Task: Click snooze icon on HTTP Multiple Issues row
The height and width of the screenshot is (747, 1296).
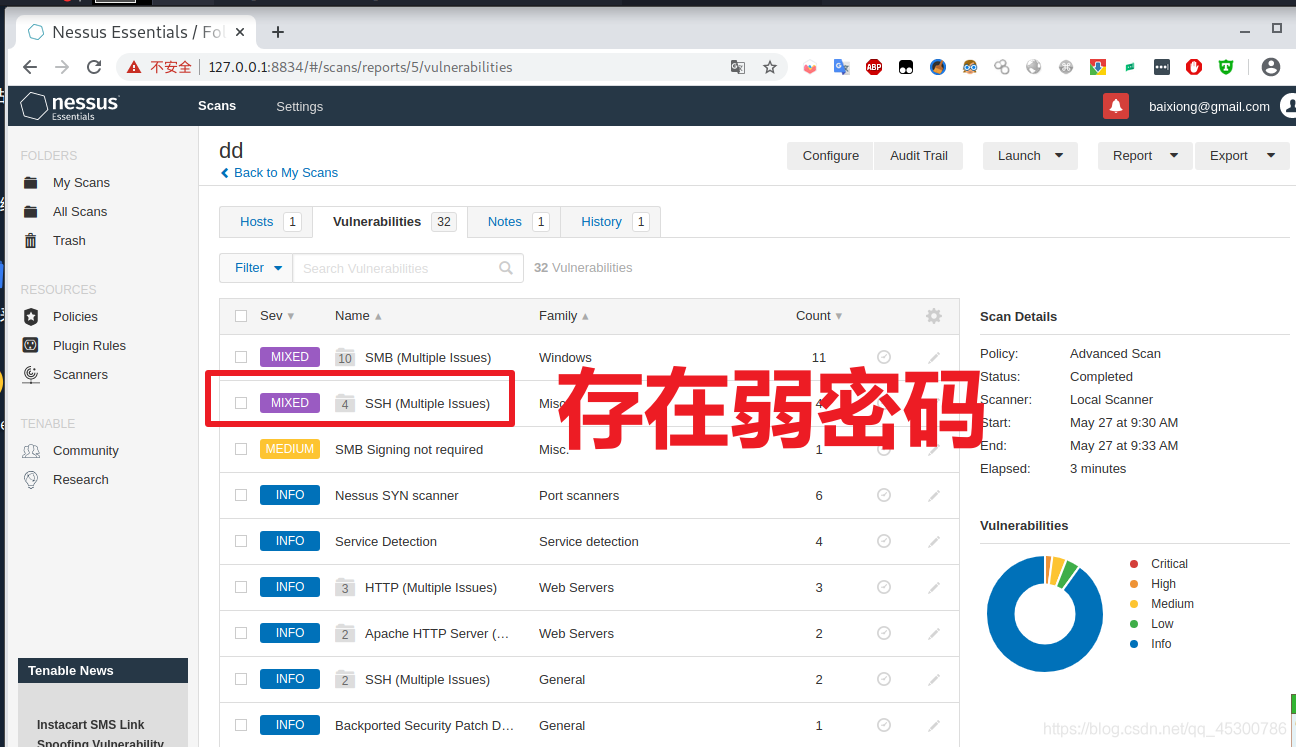Action: (884, 587)
